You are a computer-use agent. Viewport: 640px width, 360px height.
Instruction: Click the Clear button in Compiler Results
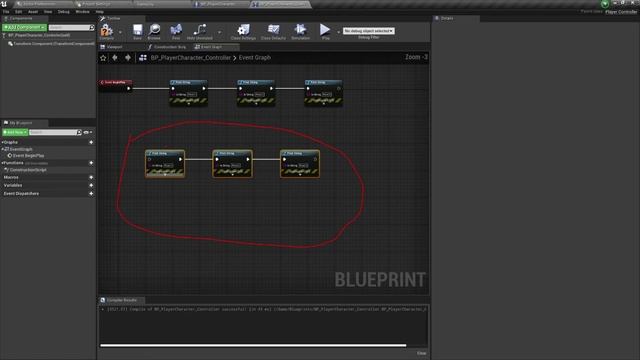422,353
